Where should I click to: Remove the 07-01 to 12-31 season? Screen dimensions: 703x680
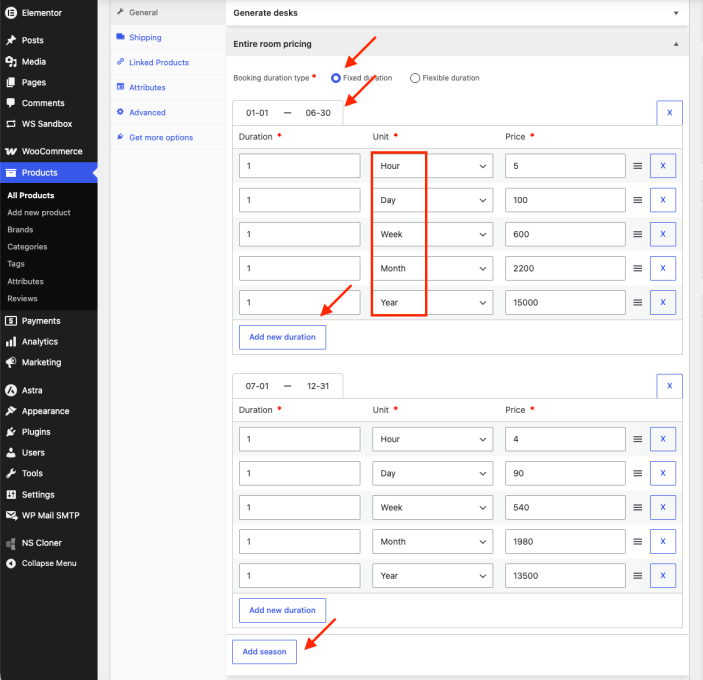(x=669, y=386)
